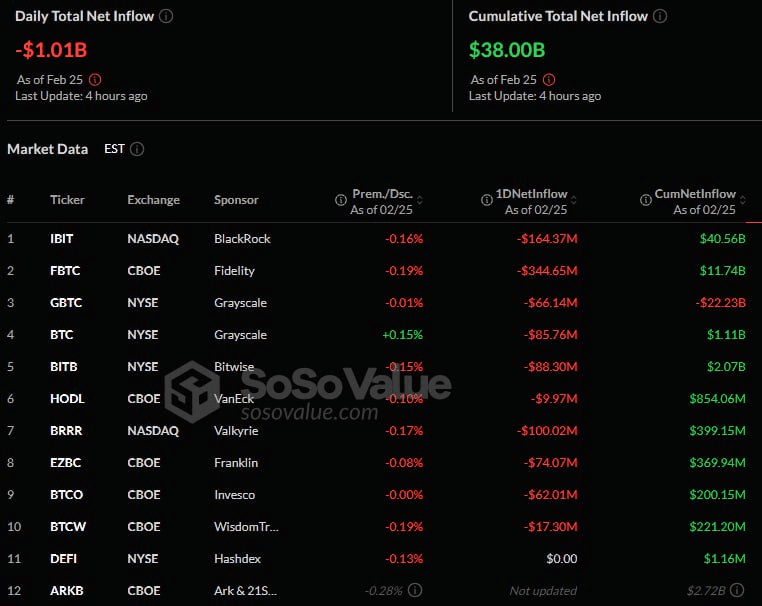Click the -$1.01B daily inflow value
This screenshot has width=762, height=606.
[51, 50]
